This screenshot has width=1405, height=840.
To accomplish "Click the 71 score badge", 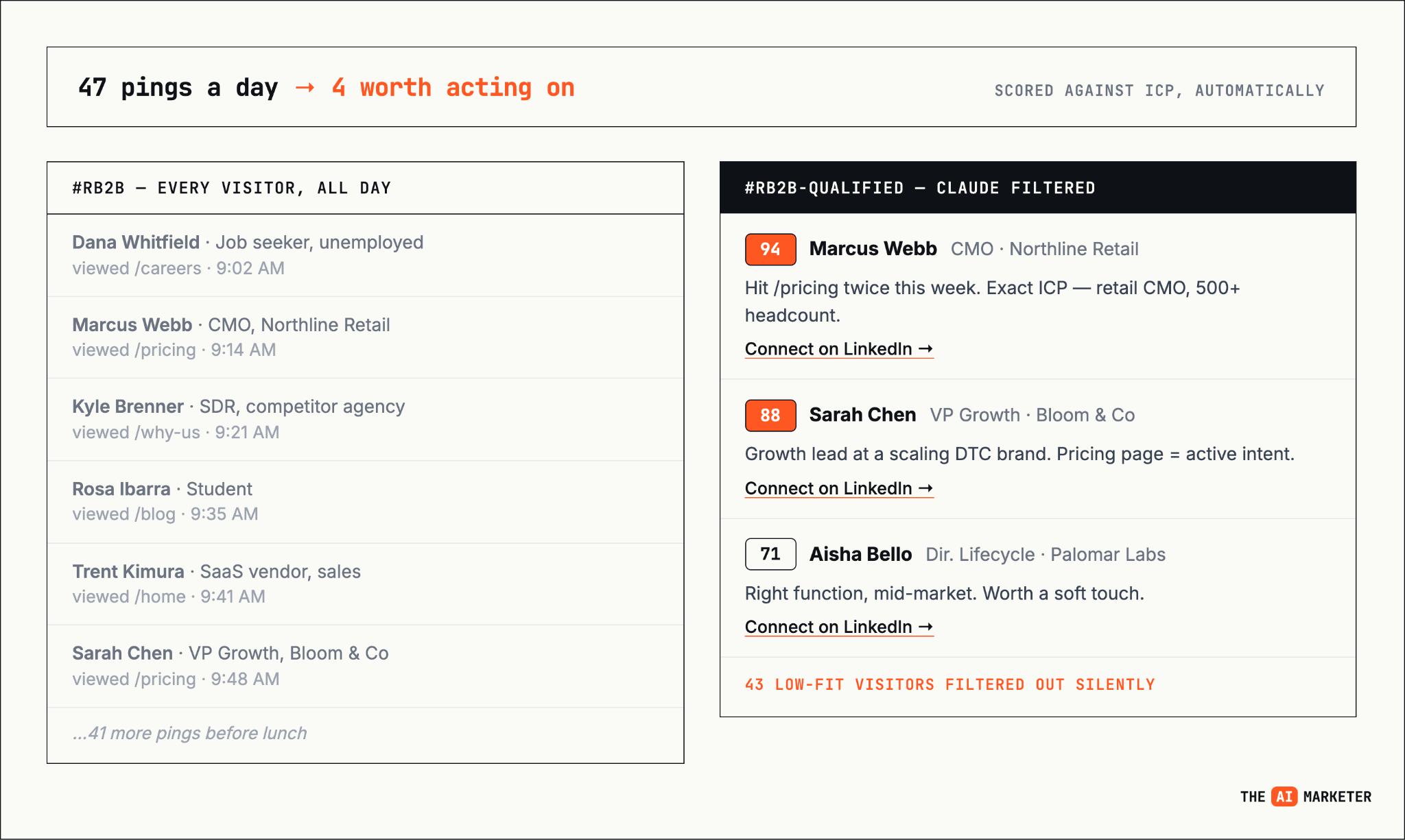I will [770, 554].
